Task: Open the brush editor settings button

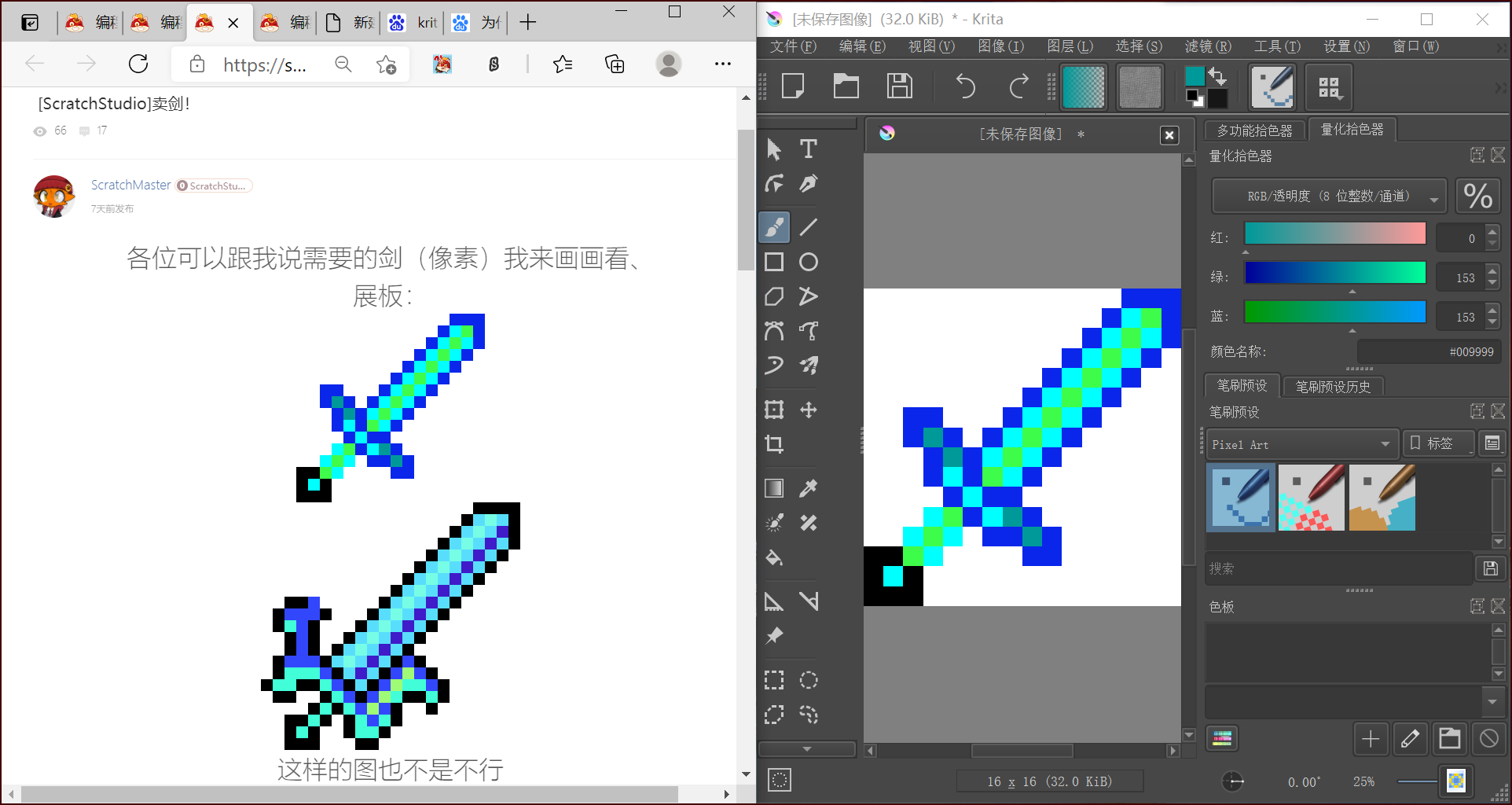Action: coord(1272,86)
